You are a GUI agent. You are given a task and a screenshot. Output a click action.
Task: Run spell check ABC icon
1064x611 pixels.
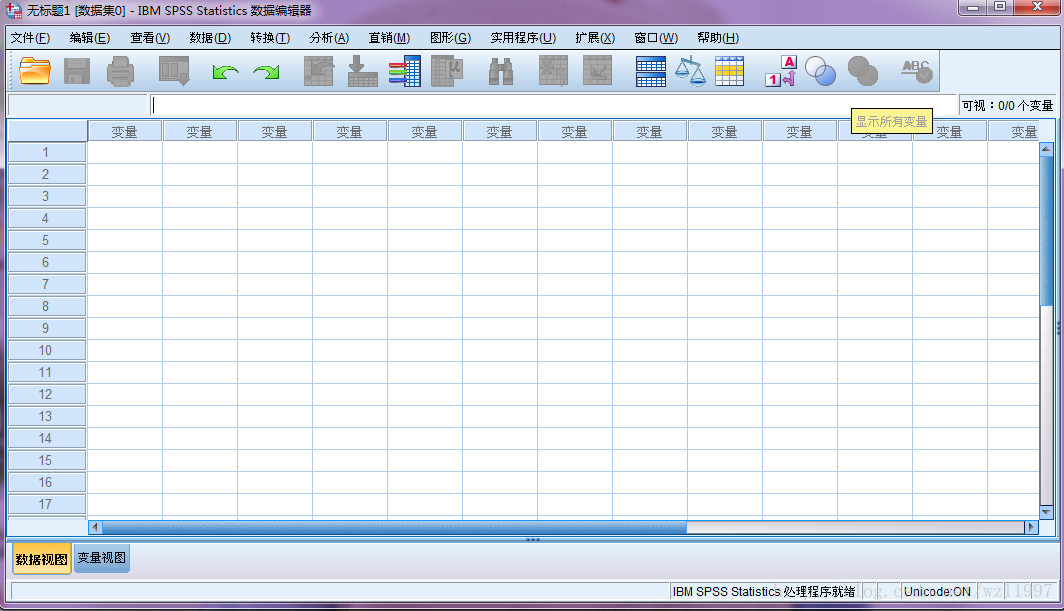click(917, 71)
